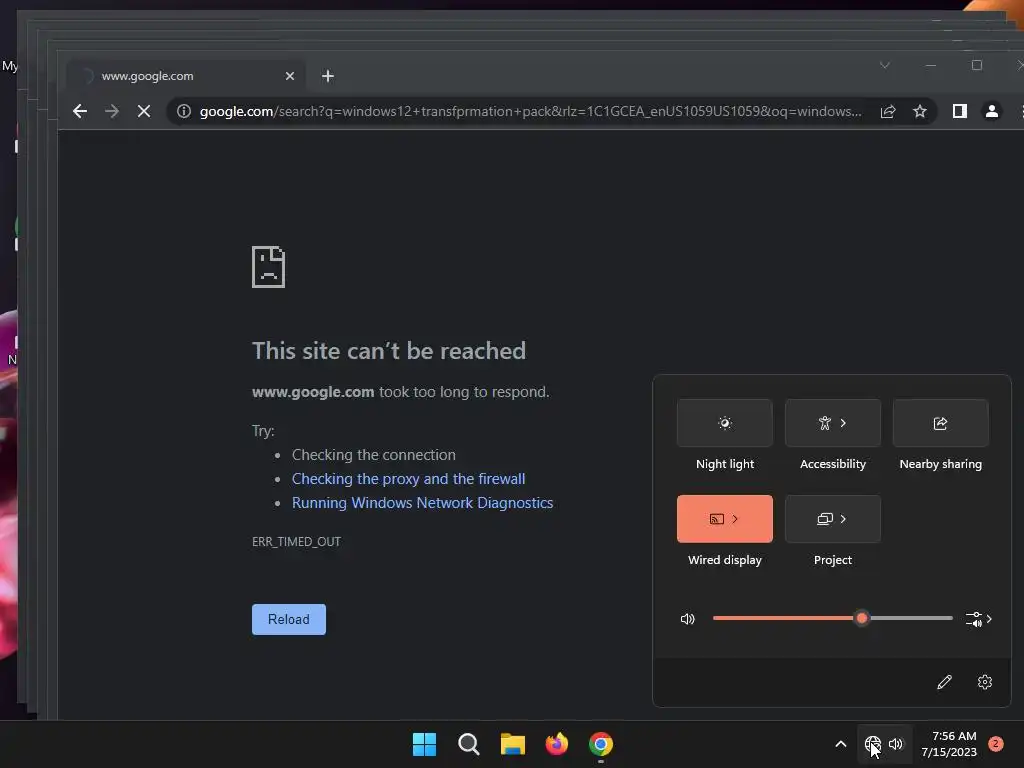
Task: Go back using Chrome's back arrow
Action: (x=80, y=111)
